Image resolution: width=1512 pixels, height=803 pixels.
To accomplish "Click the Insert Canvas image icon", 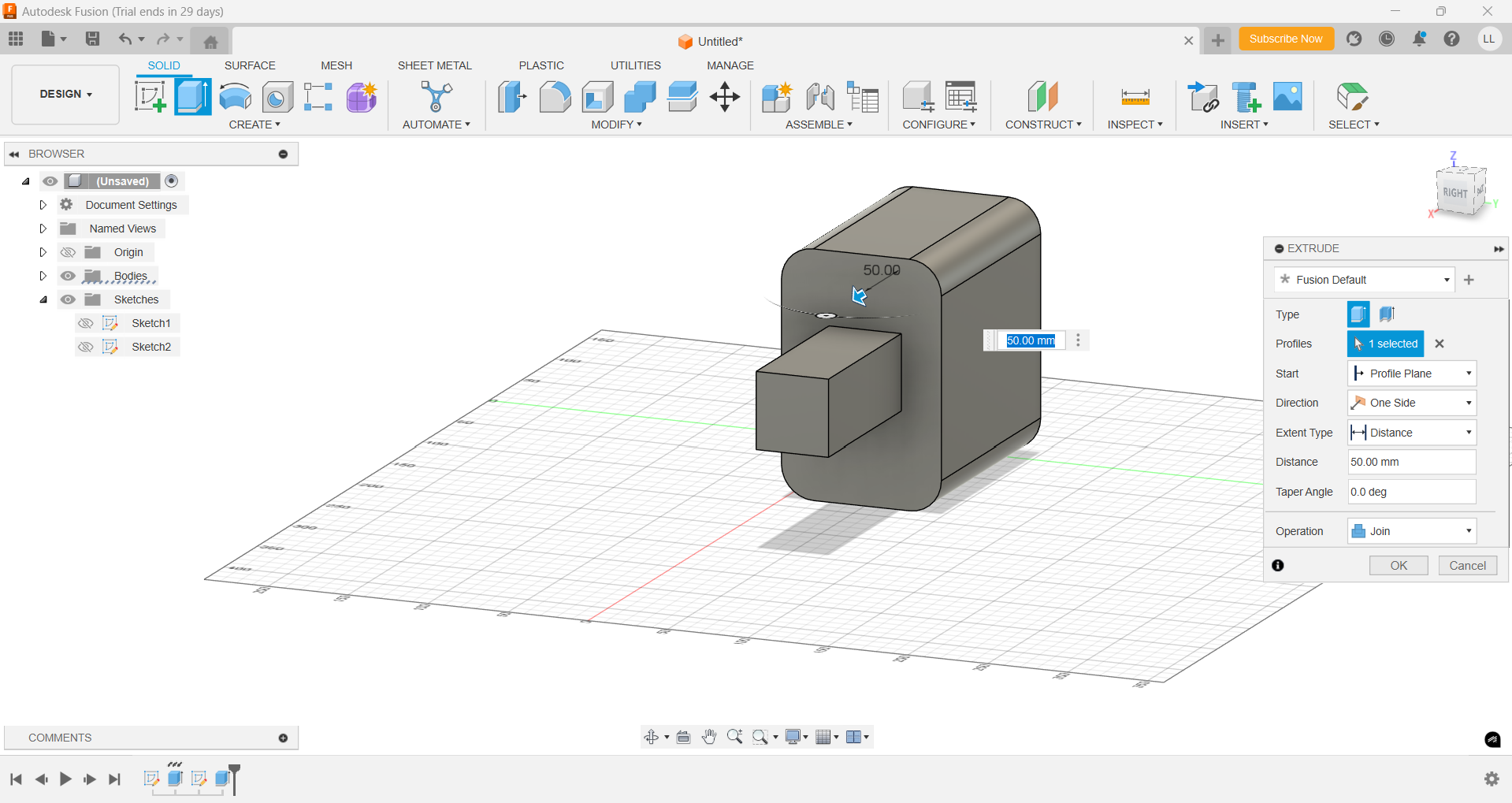I will [x=1287, y=96].
